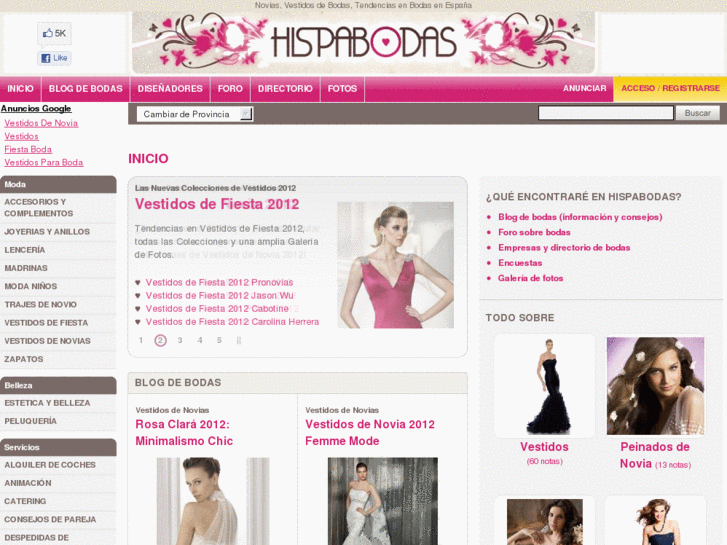Open Consejos de Pareja category

58,519
